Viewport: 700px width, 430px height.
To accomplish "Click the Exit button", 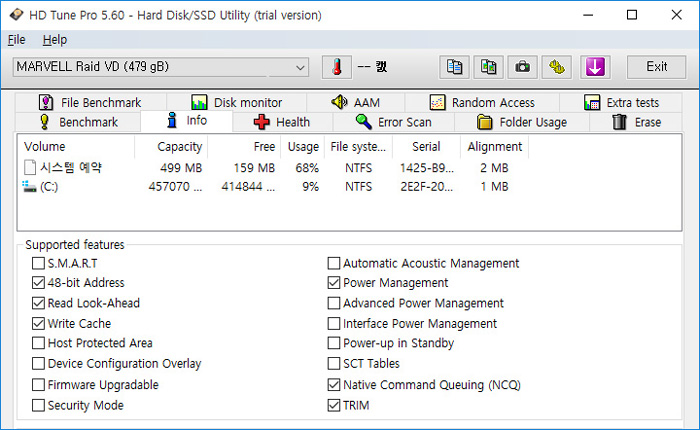I will (x=656, y=67).
